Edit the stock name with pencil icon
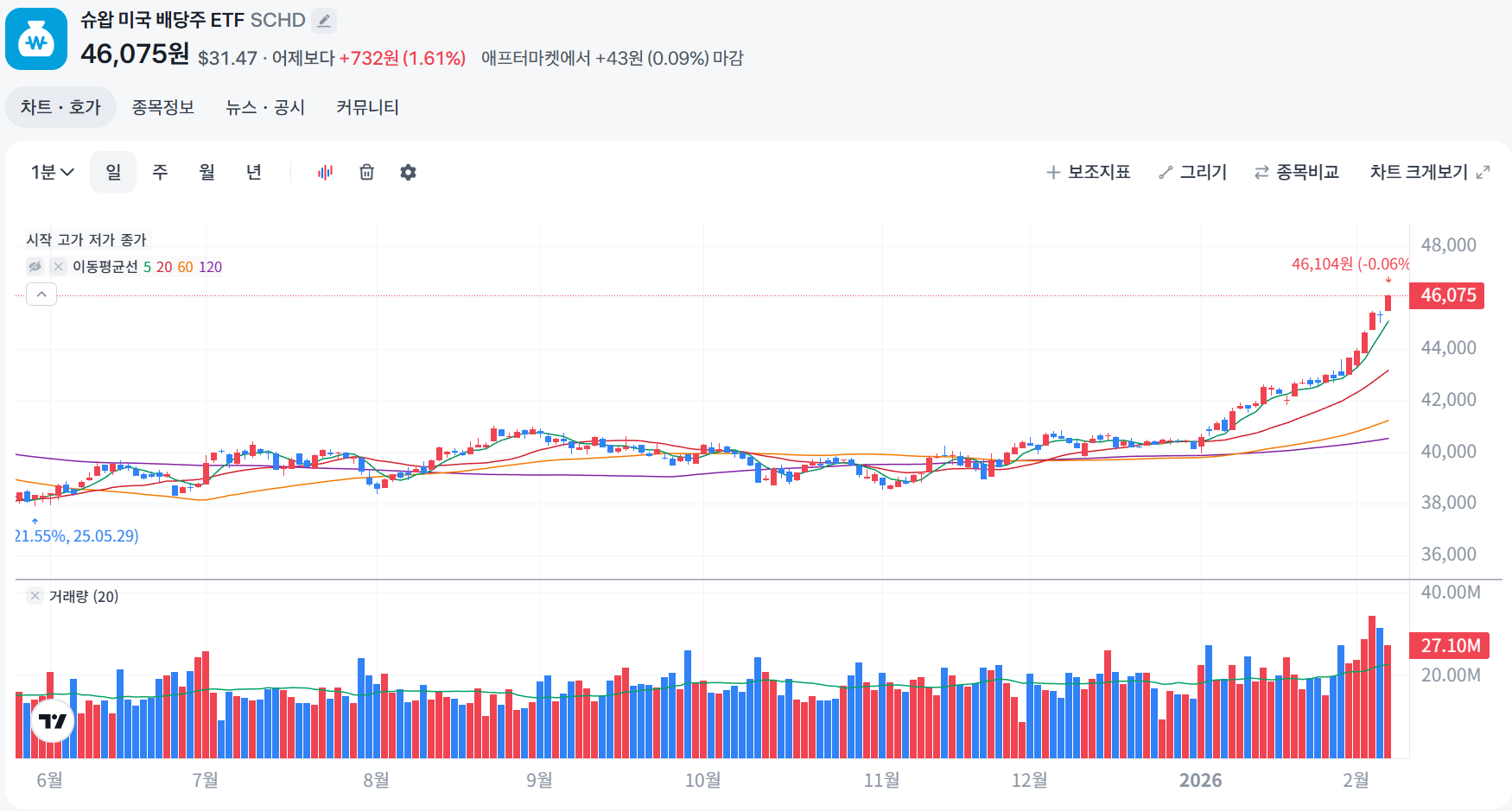Image resolution: width=1512 pixels, height=811 pixels. [x=324, y=20]
